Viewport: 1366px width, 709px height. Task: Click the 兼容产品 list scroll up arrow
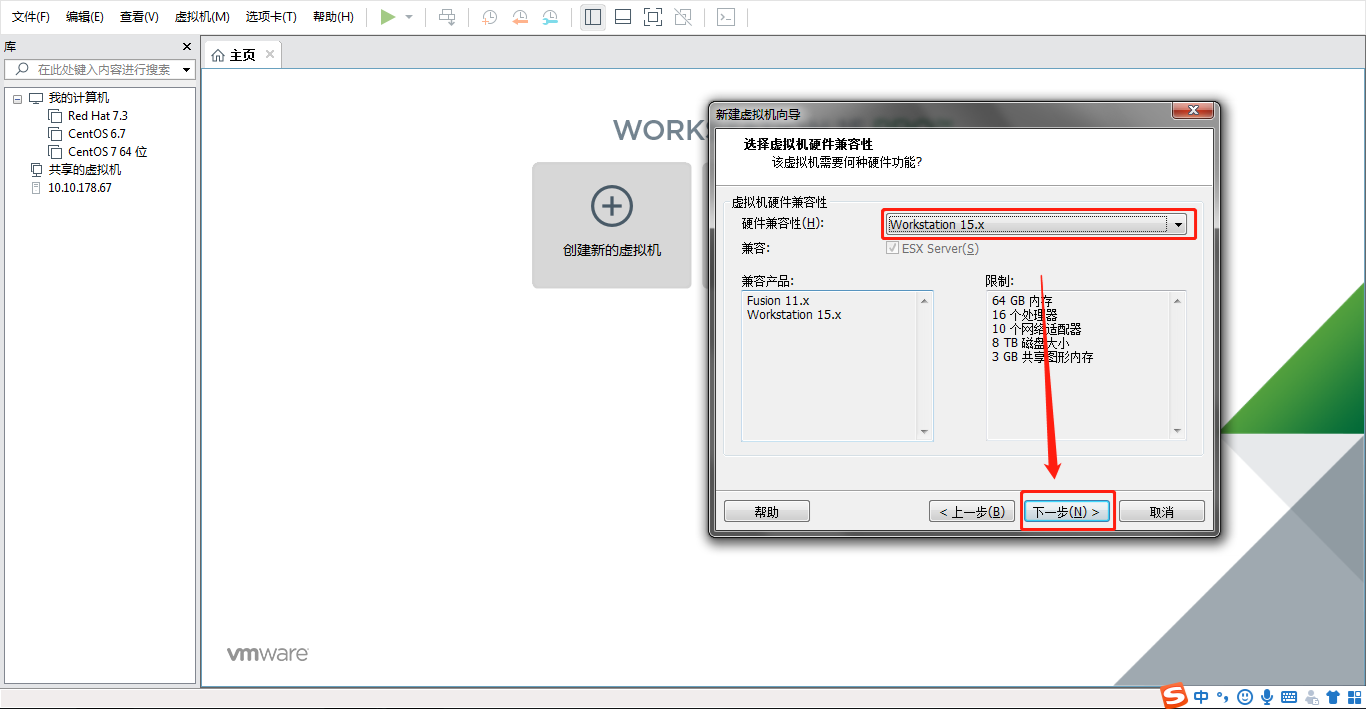(924, 301)
